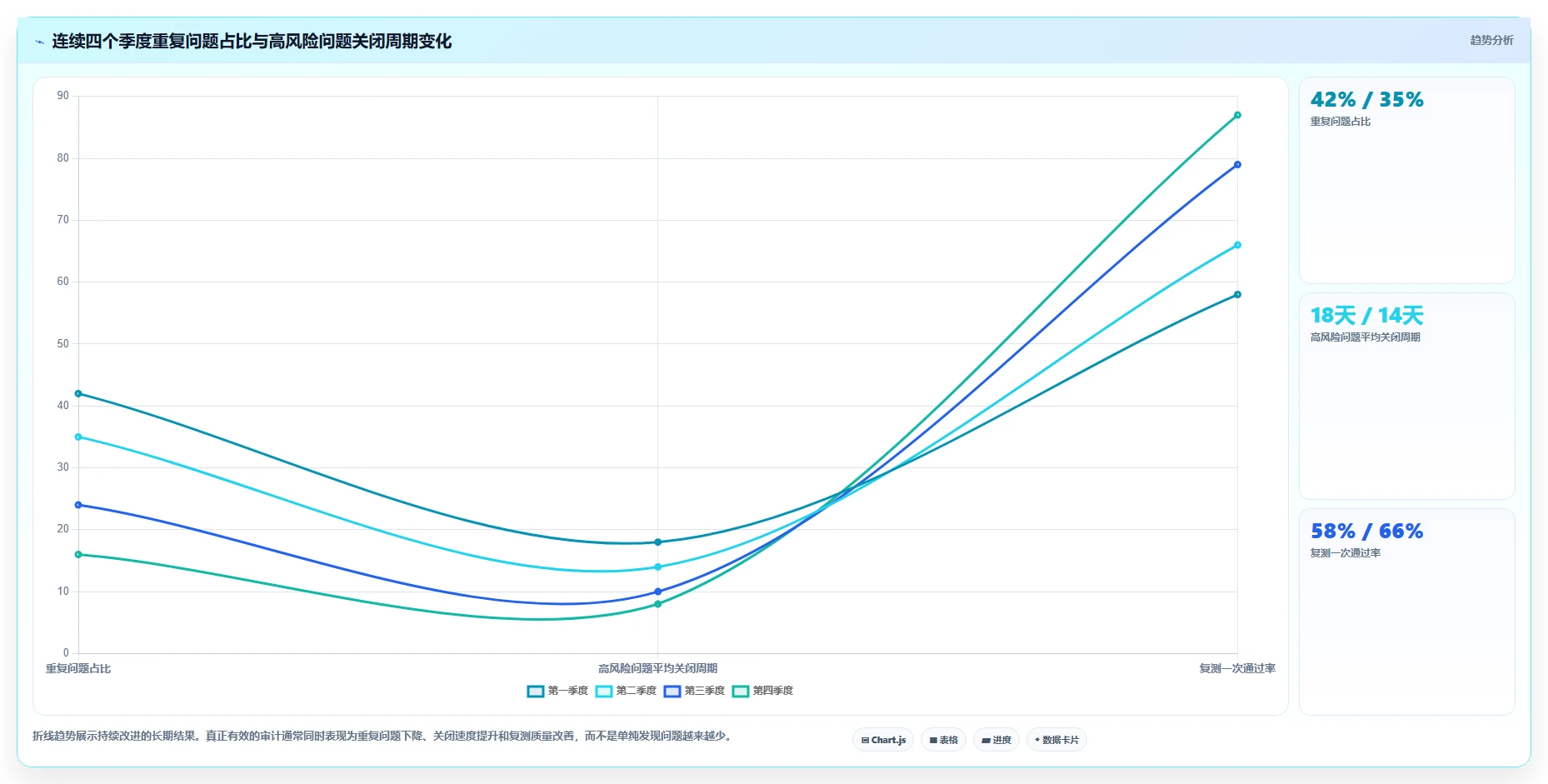The width and height of the screenshot is (1548, 784).
Task: Click 第二季度 point at 14 on 高风险问题平均关闭周期
Action: click(657, 567)
